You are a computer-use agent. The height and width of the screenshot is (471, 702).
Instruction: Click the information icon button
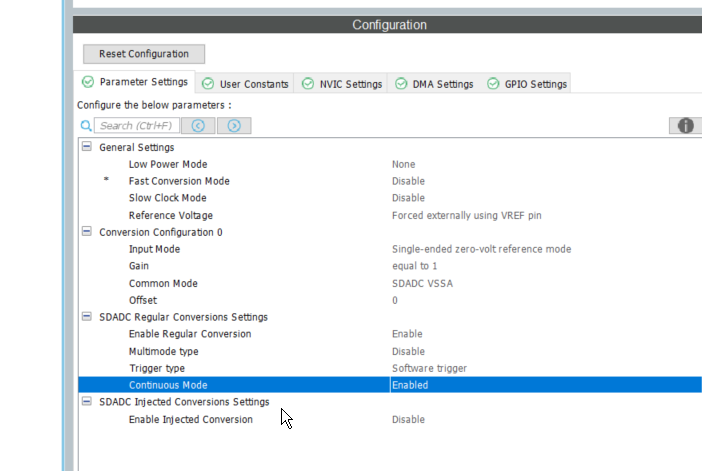click(685, 126)
